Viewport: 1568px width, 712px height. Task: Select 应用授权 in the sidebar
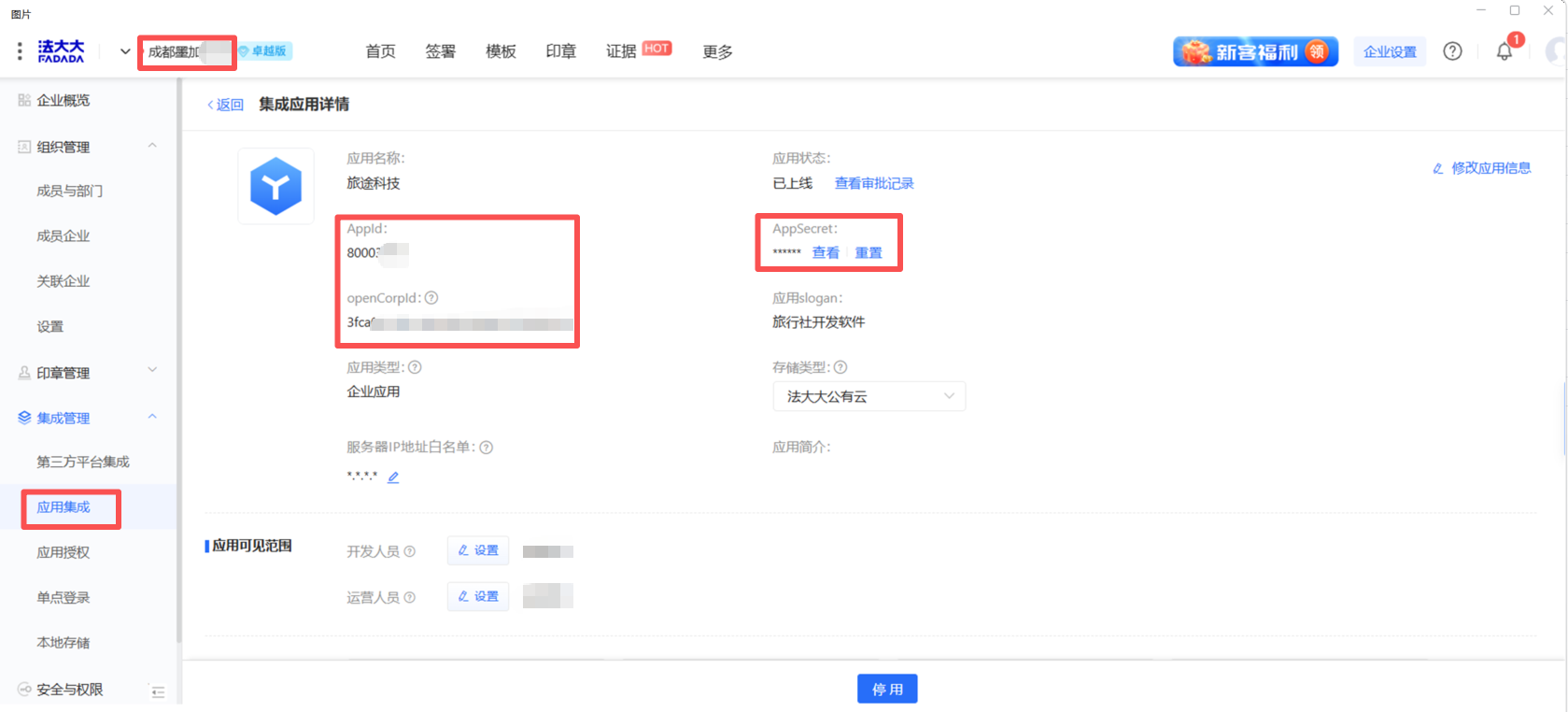(64, 552)
